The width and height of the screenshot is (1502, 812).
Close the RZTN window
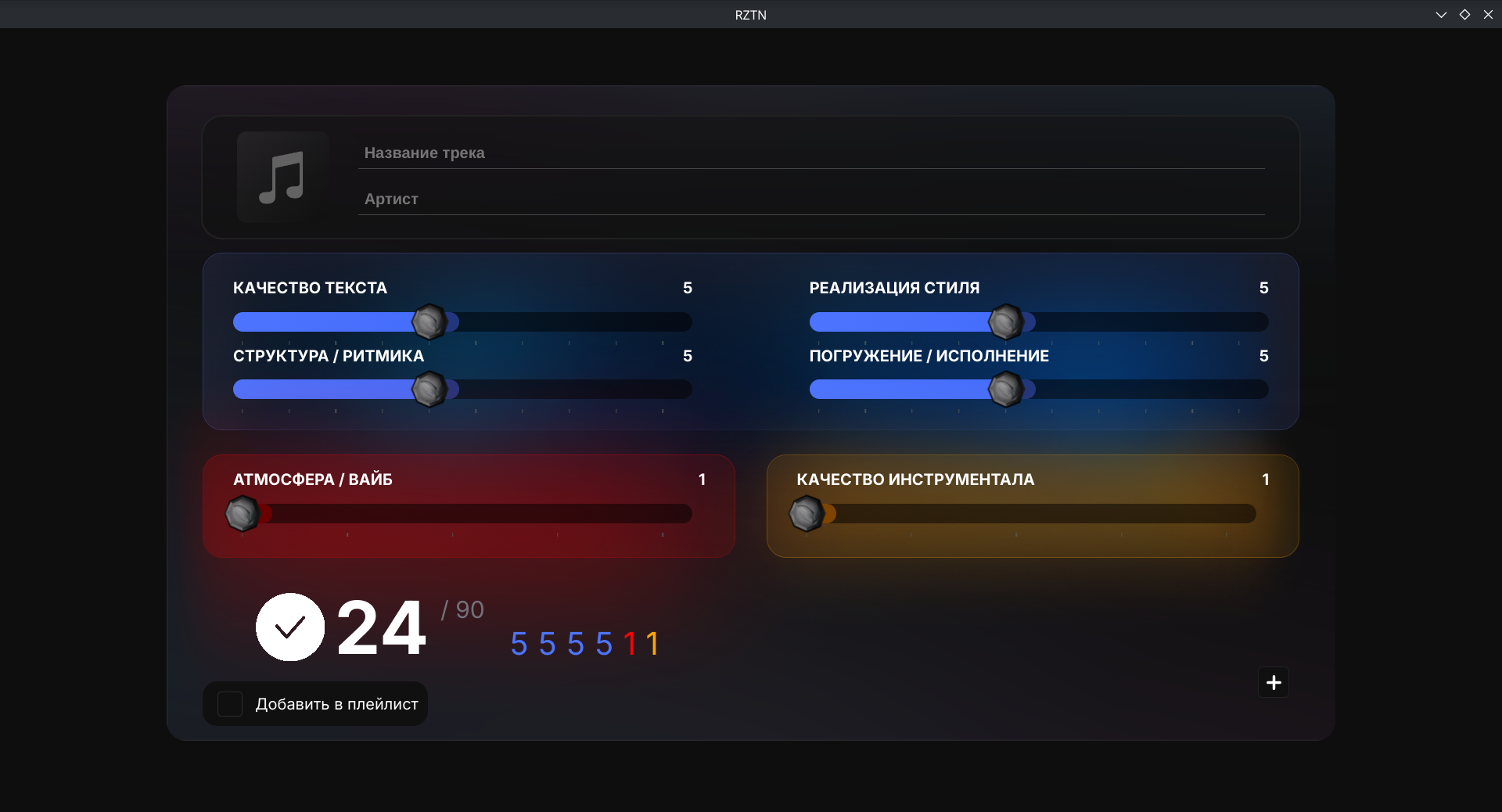(1488, 15)
